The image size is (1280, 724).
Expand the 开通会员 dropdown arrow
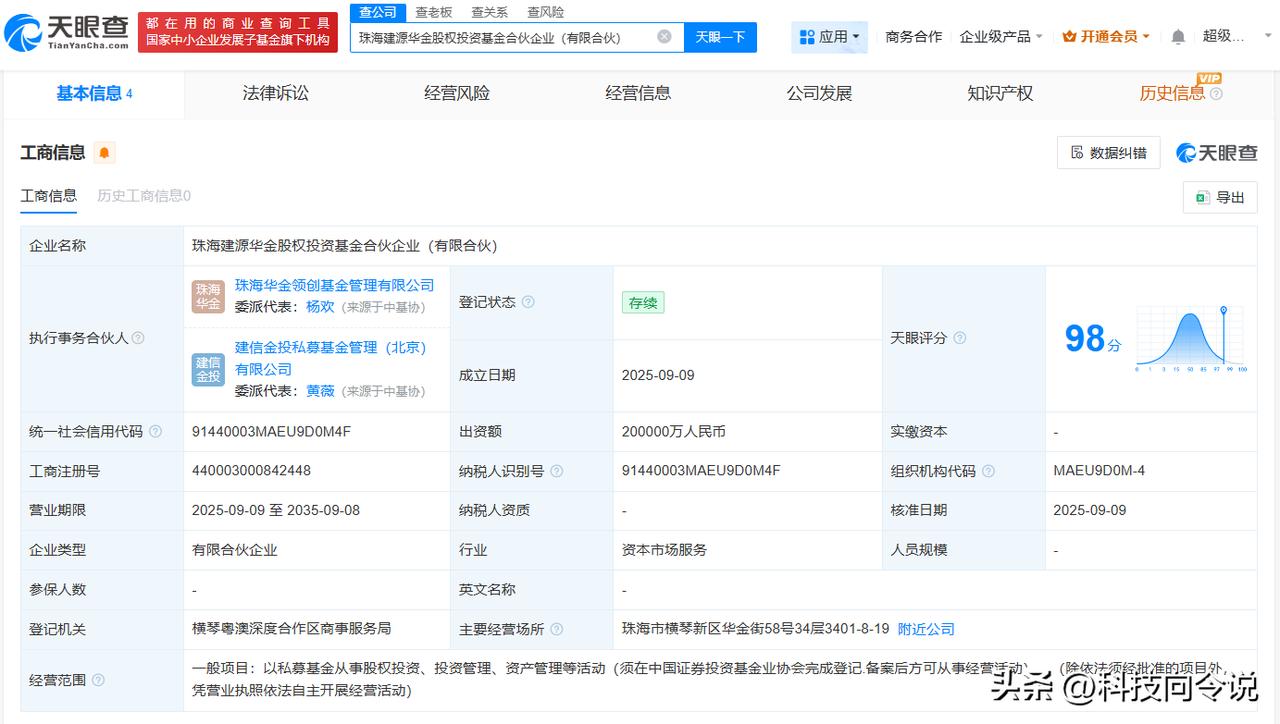pyautogui.click(x=1146, y=37)
